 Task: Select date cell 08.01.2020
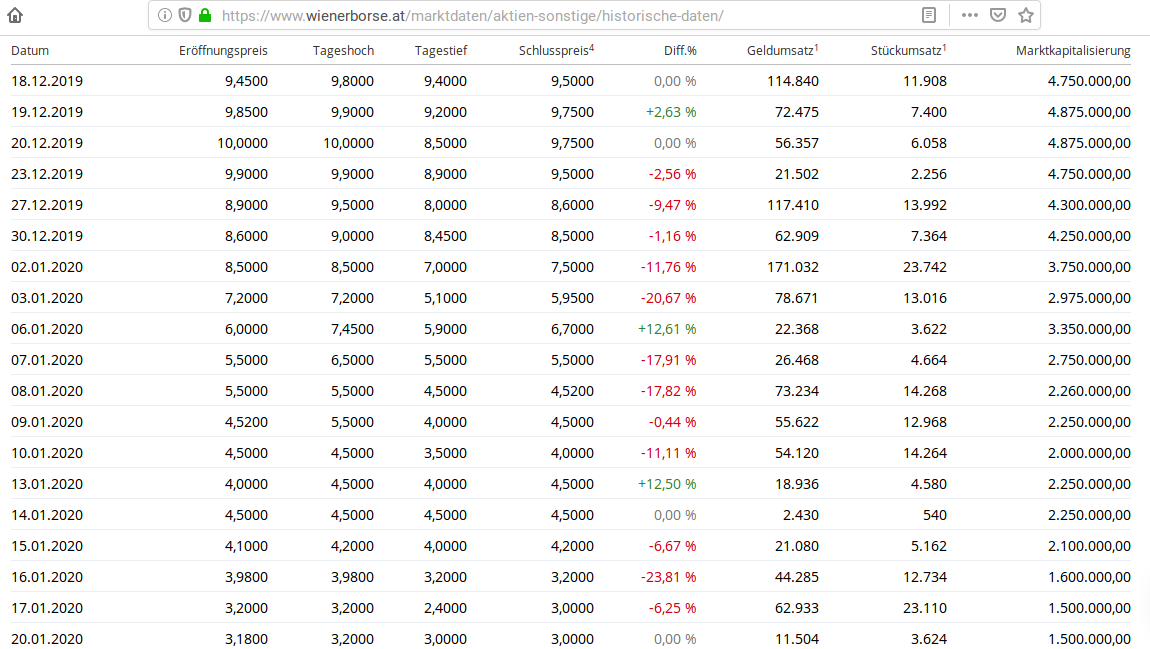pos(47,391)
